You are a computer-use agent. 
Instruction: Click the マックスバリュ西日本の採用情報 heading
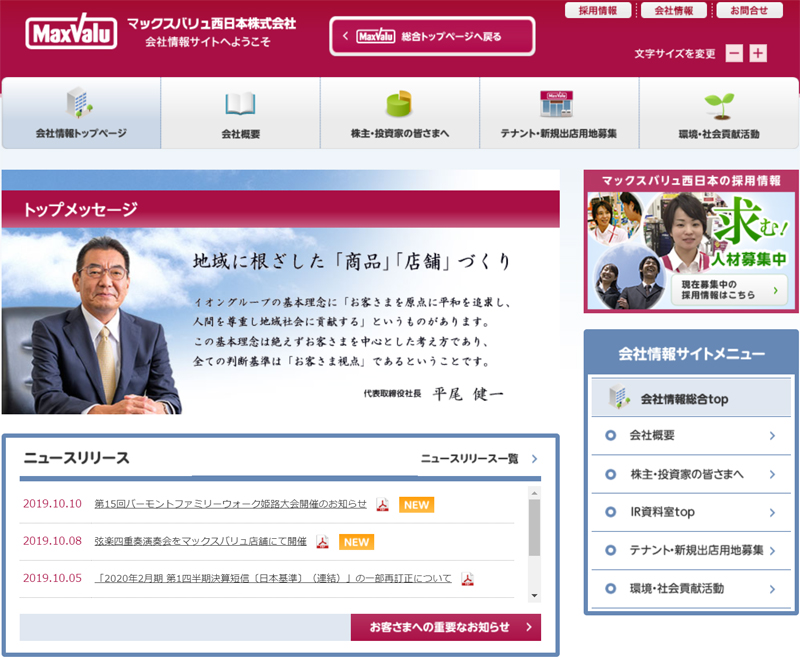(x=691, y=181)
